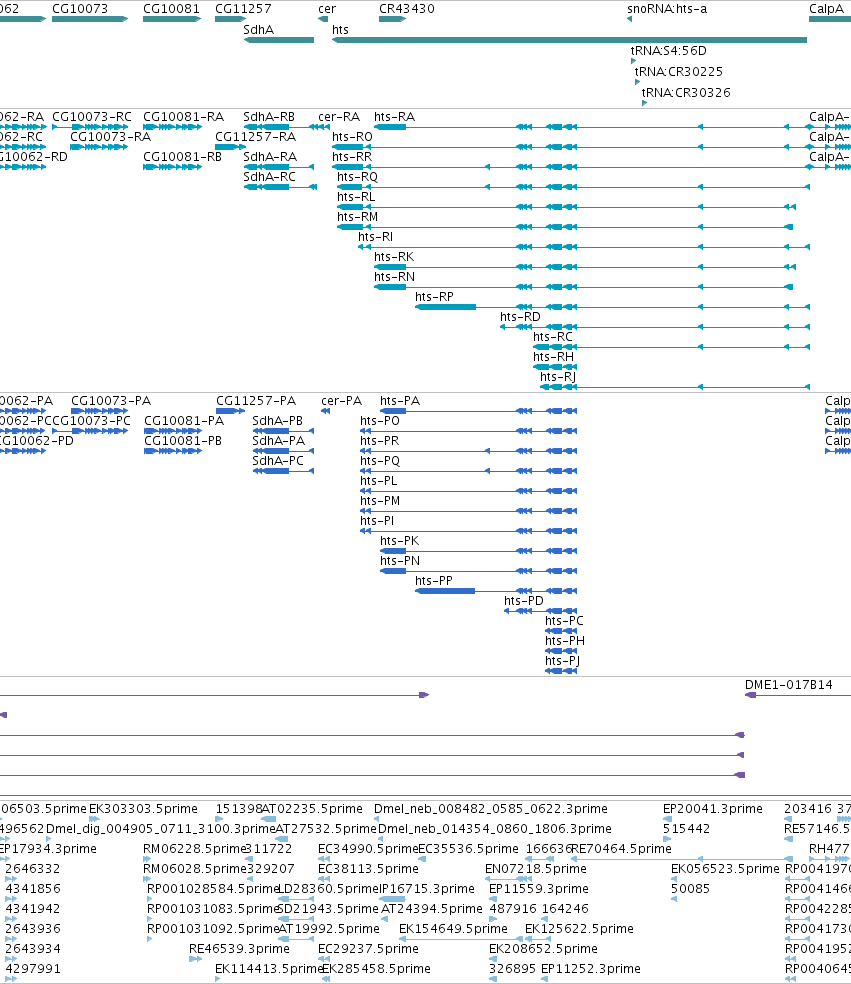Select EK154649.5prime EST label

[453, 929]
